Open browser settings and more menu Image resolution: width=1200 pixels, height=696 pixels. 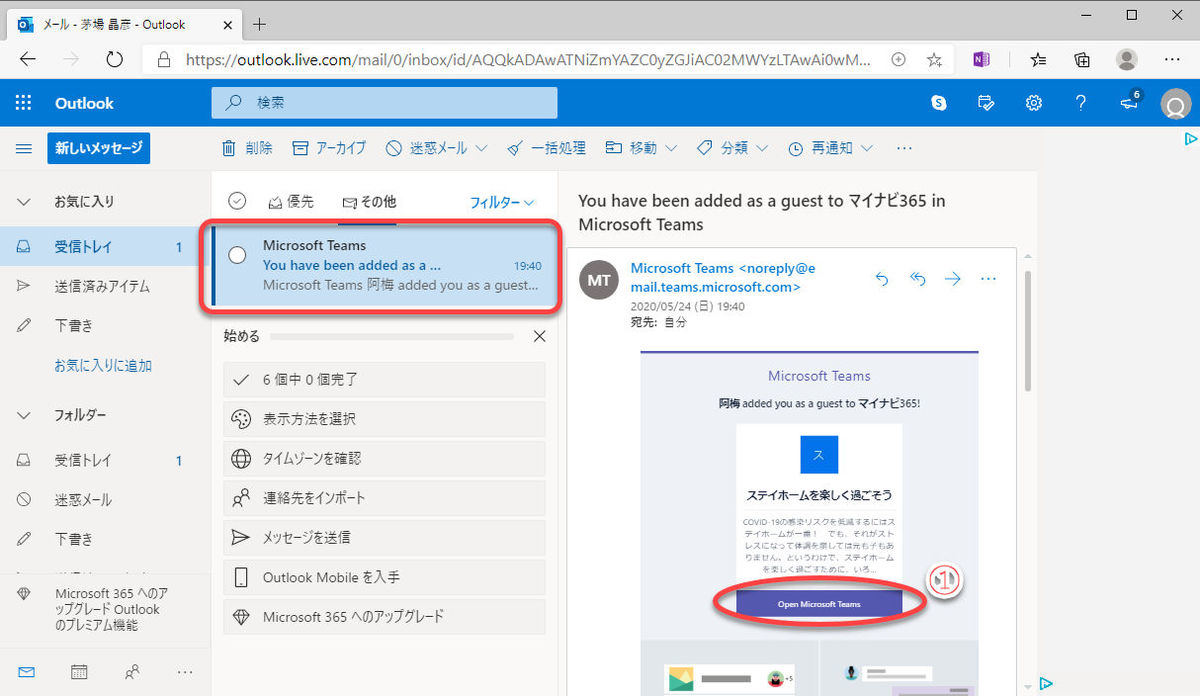tap(1173, 60)
